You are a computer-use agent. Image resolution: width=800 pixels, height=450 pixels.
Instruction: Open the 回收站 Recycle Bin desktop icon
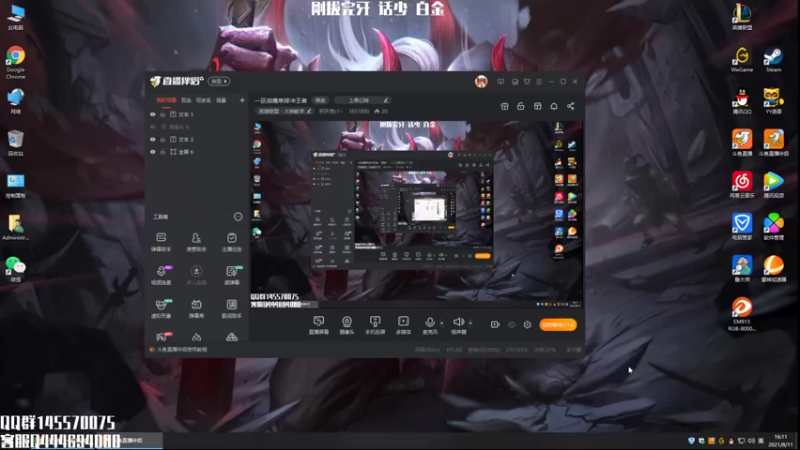coord(16,142)
